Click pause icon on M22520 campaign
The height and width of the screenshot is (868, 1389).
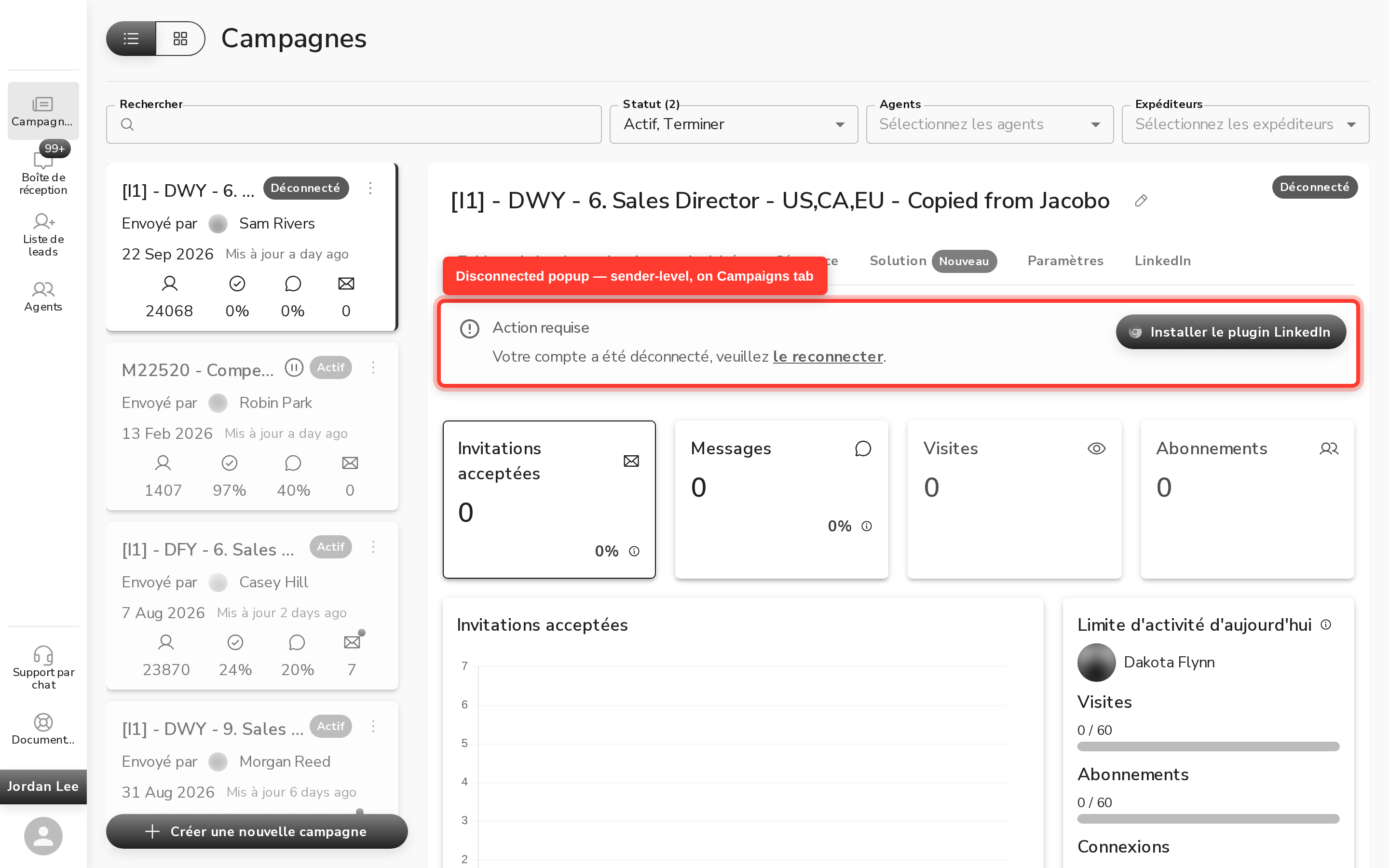coord(294,367)
